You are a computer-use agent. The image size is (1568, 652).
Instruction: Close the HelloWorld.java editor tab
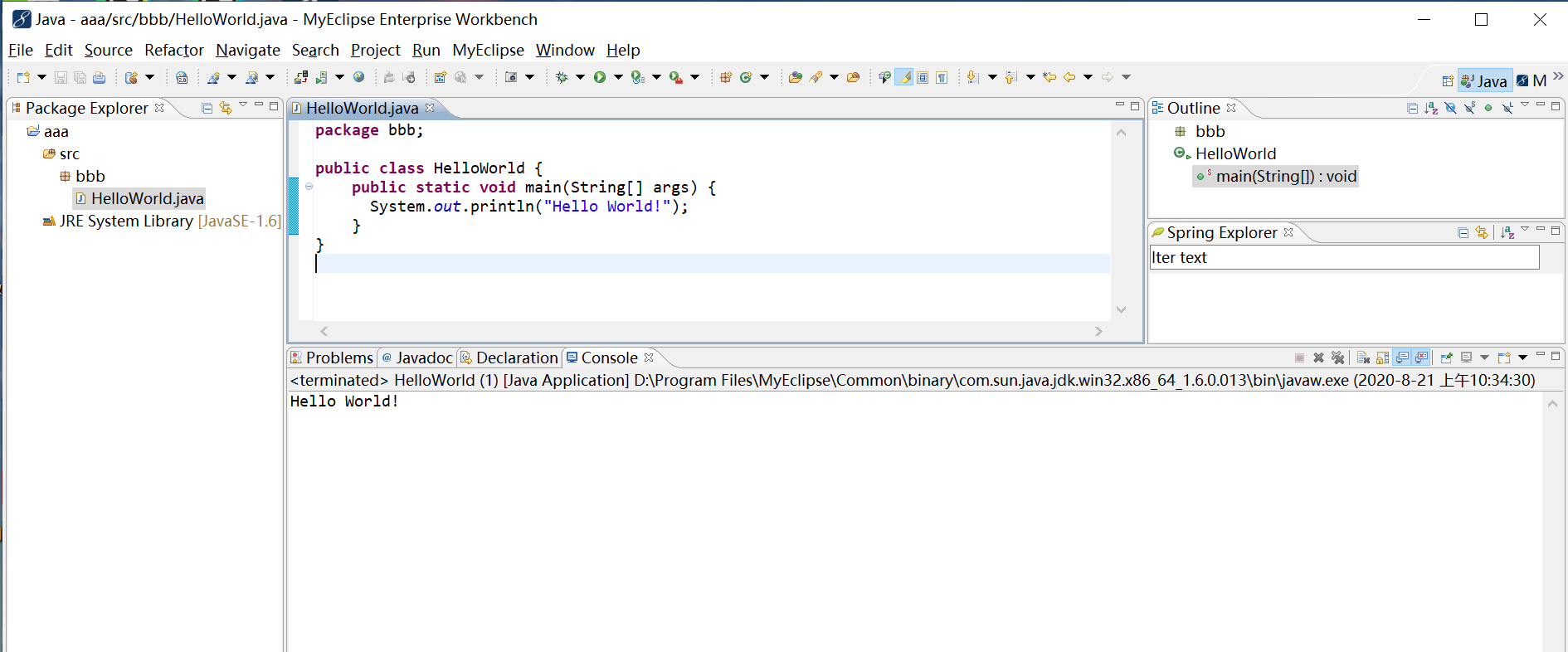point(430,108)
